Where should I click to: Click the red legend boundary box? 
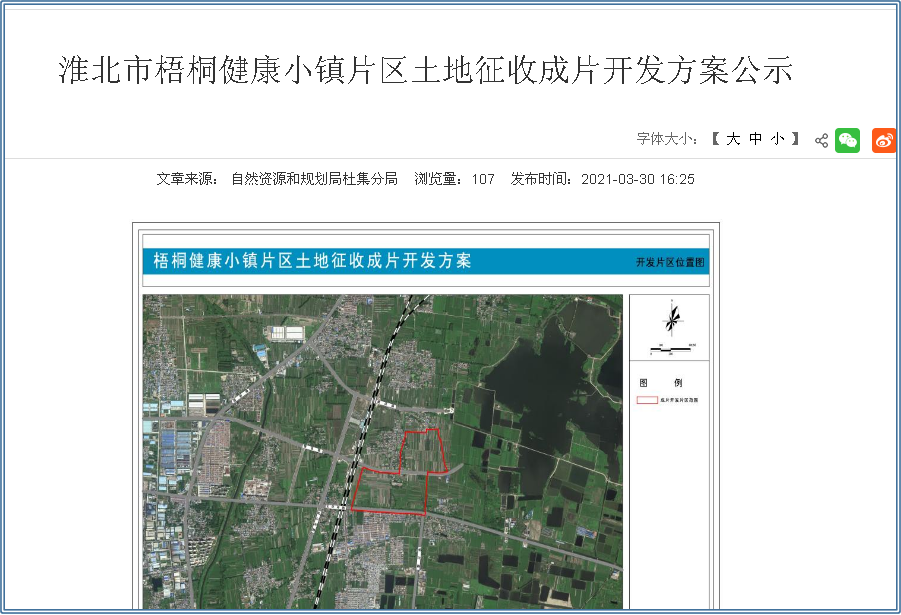(x=647, y=400)
